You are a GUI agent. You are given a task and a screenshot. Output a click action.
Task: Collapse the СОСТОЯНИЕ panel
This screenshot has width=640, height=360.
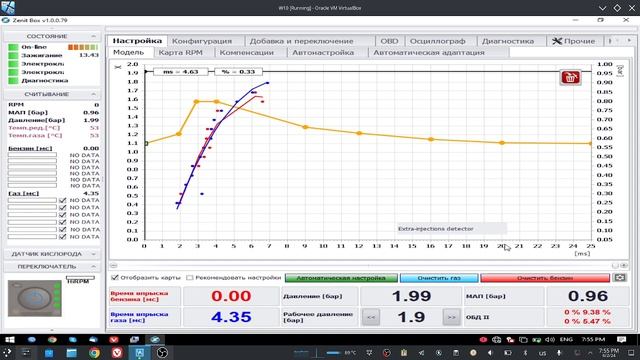(x=93, y=36)
